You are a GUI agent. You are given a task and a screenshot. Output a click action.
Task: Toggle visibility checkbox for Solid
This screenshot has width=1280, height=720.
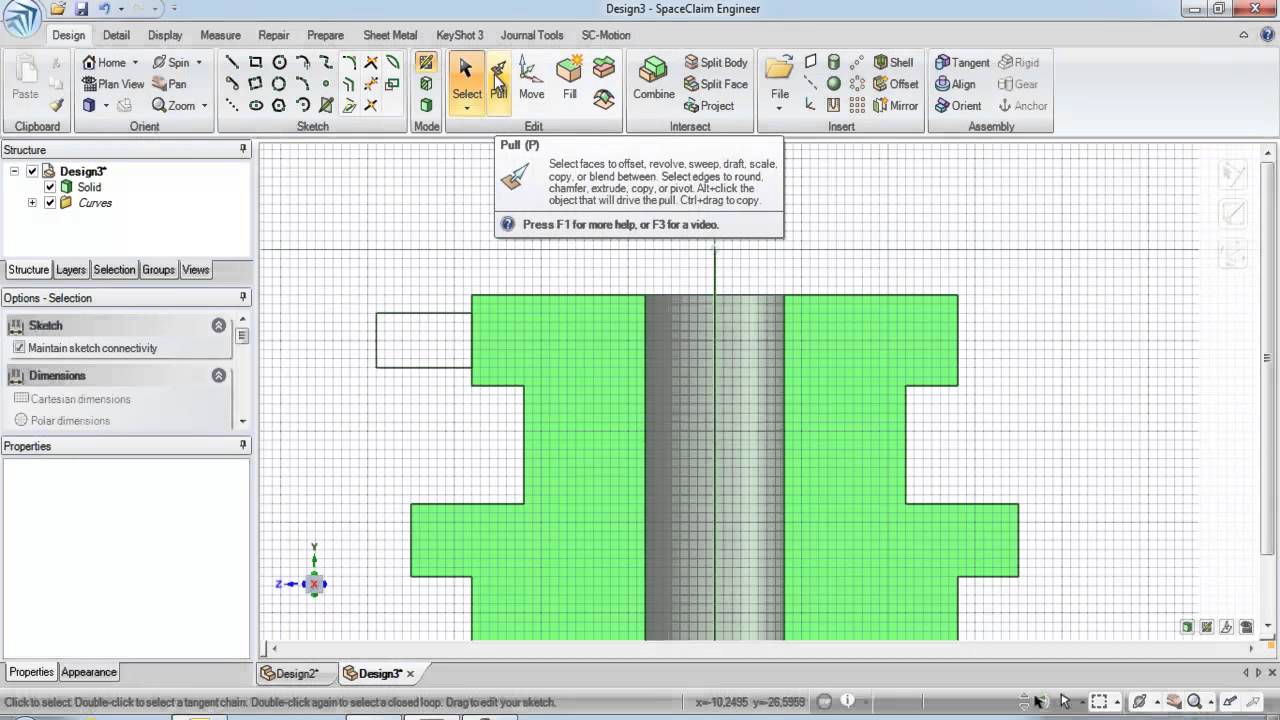50,187
